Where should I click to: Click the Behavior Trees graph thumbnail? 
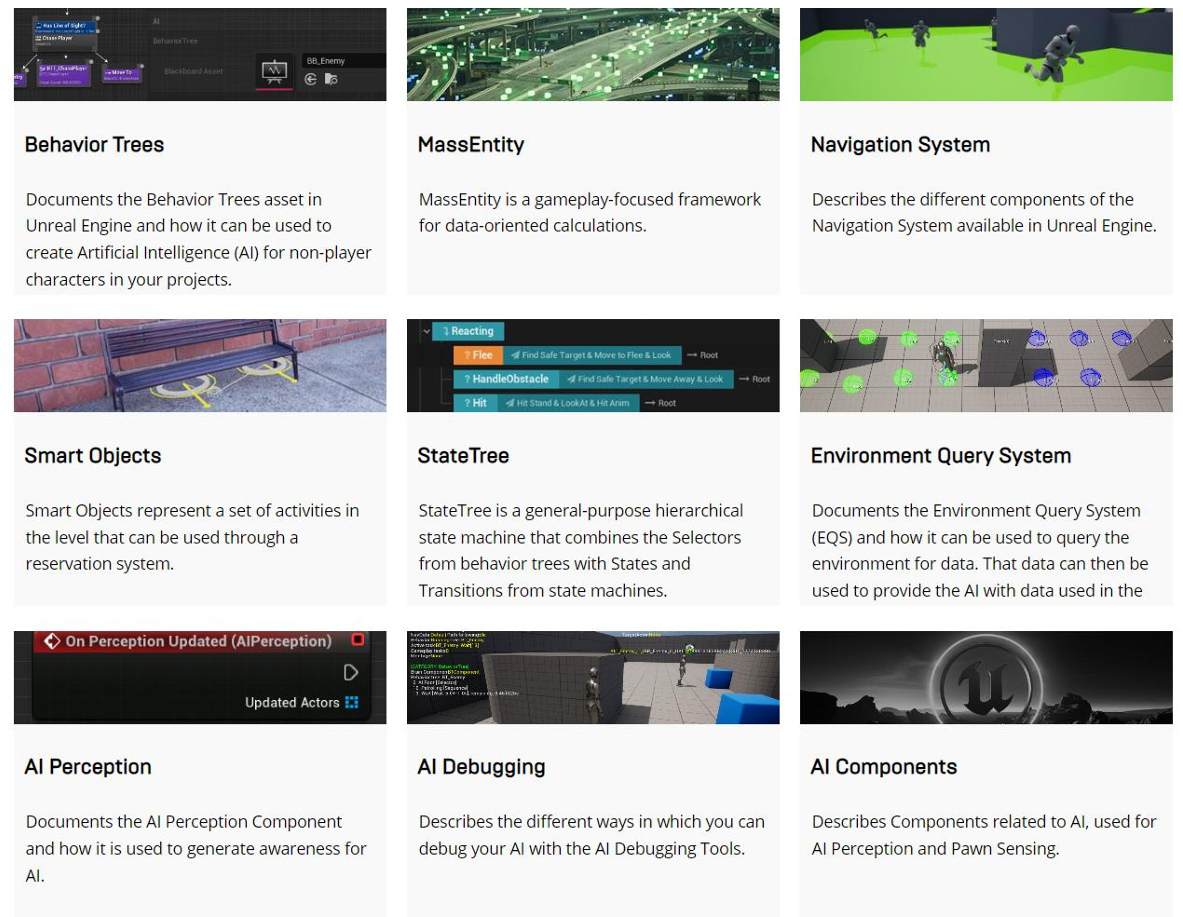pyautogui.click(x=200, y=54)
